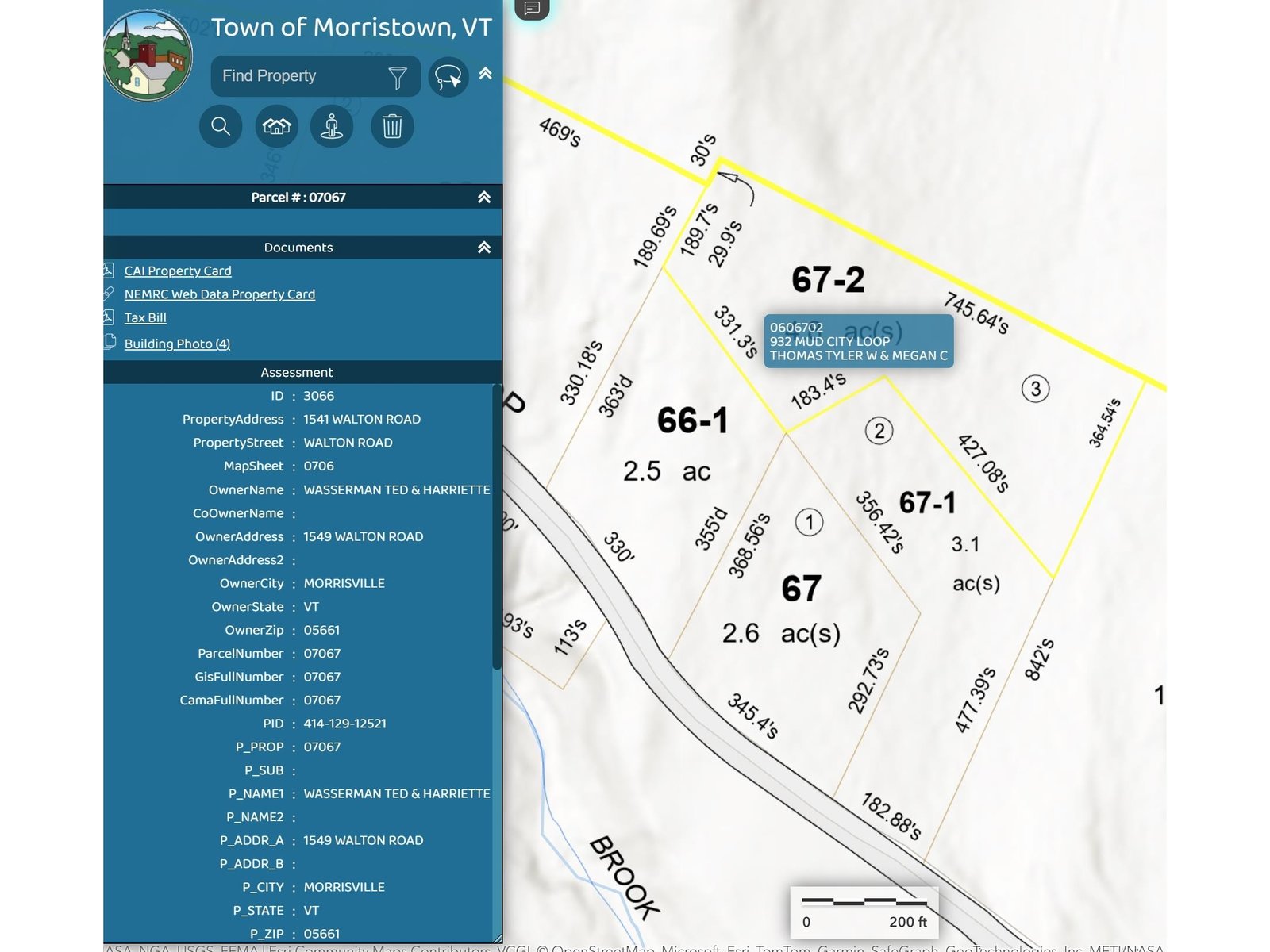Click OwnerCity value MORRISVILLE

[x=344, y=583]
